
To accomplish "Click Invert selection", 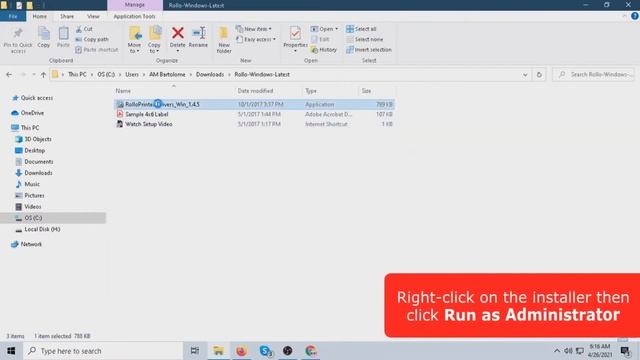I will click(369, 49).
